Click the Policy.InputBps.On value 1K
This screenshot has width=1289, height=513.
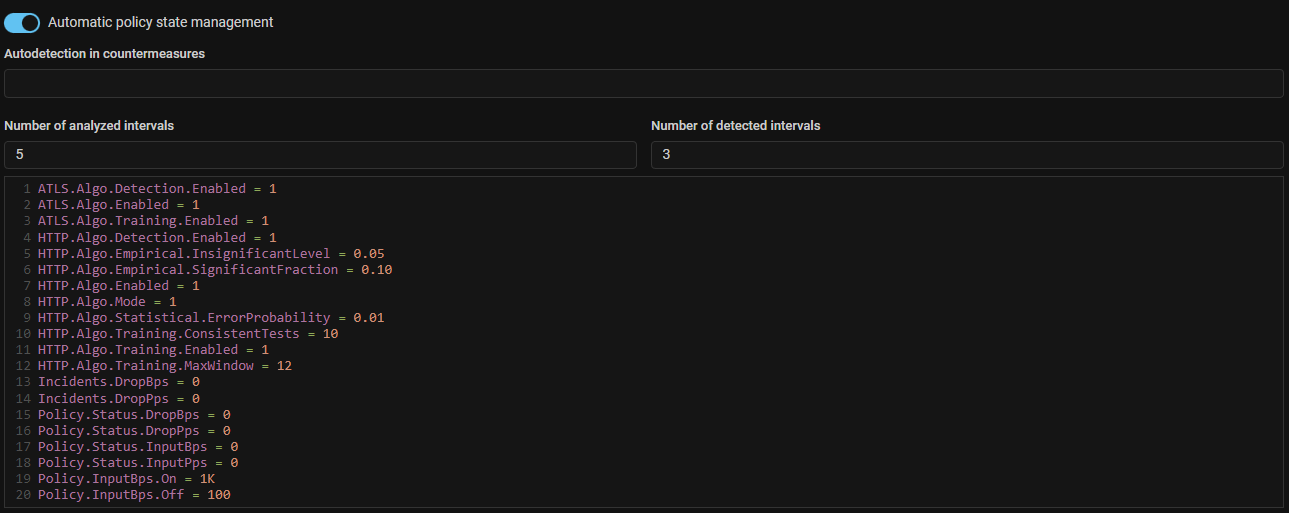click(x=207, y=479)
